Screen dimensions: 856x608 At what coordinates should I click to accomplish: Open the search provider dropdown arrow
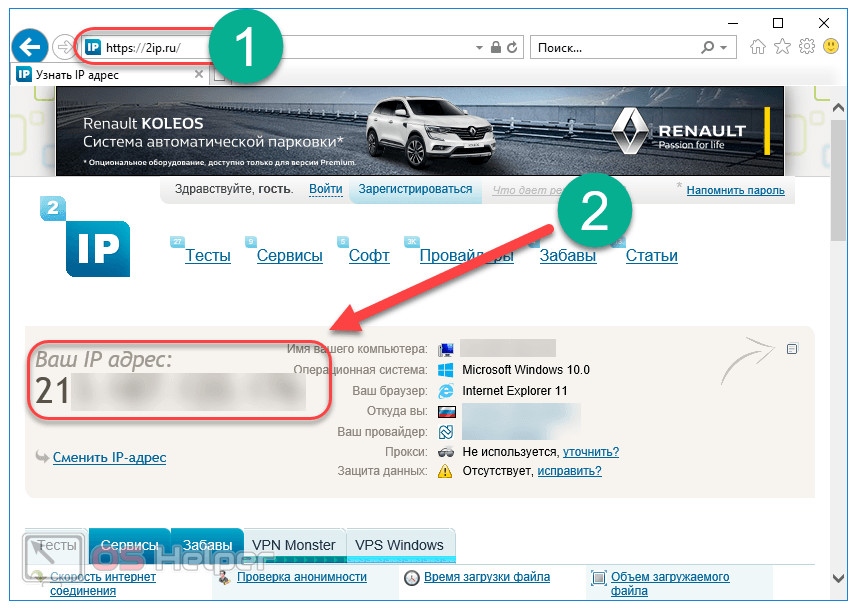[x=724, y=48]
